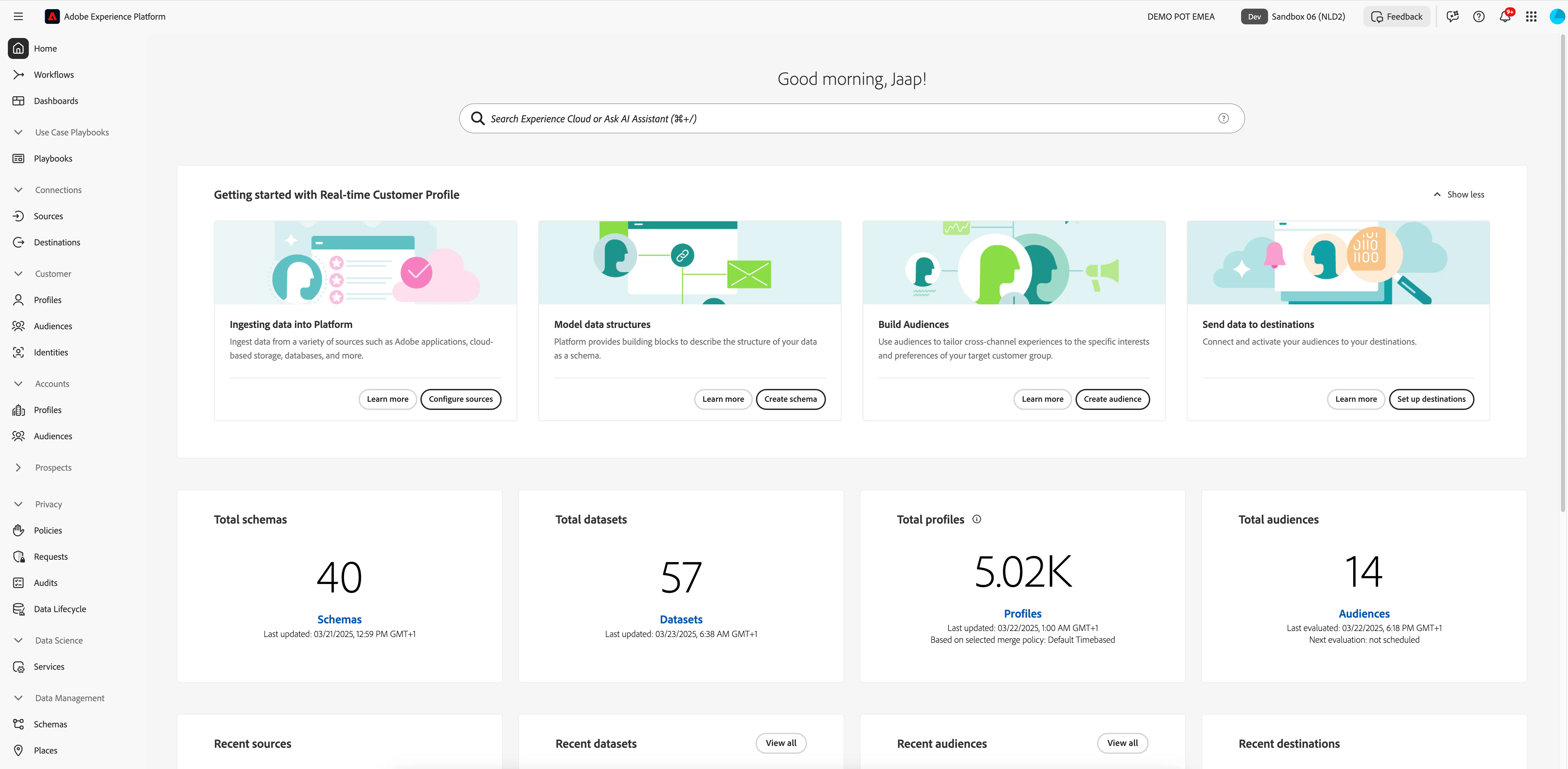Collapse Getting started with Show less

pos(1459,194)
